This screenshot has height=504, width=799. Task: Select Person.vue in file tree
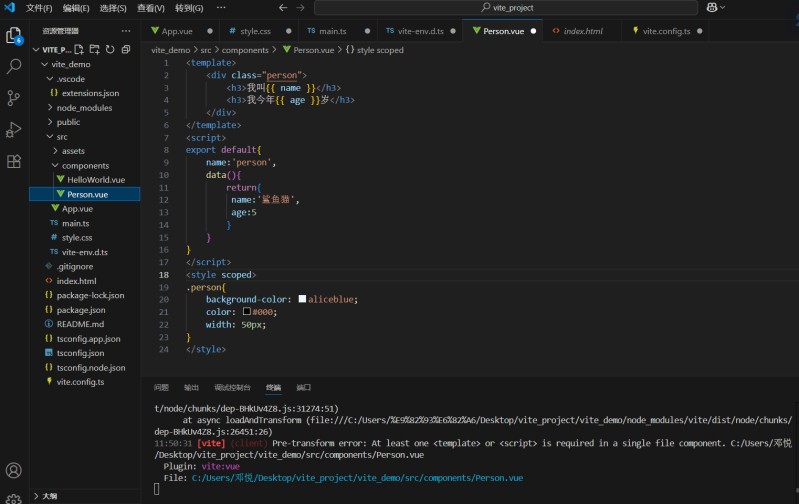(85, 194)
